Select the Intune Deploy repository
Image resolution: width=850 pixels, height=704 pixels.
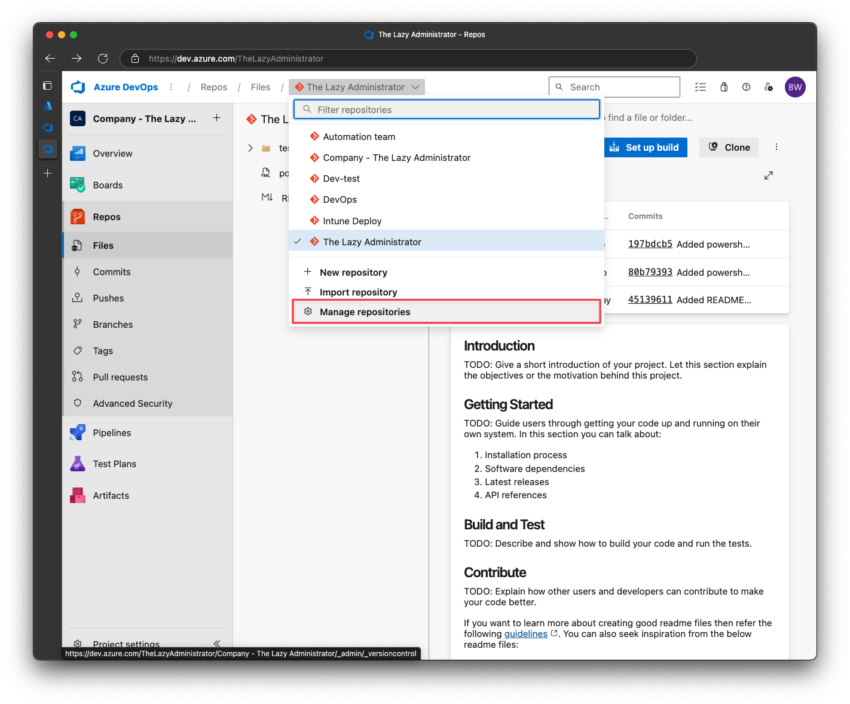coord(447,221)
